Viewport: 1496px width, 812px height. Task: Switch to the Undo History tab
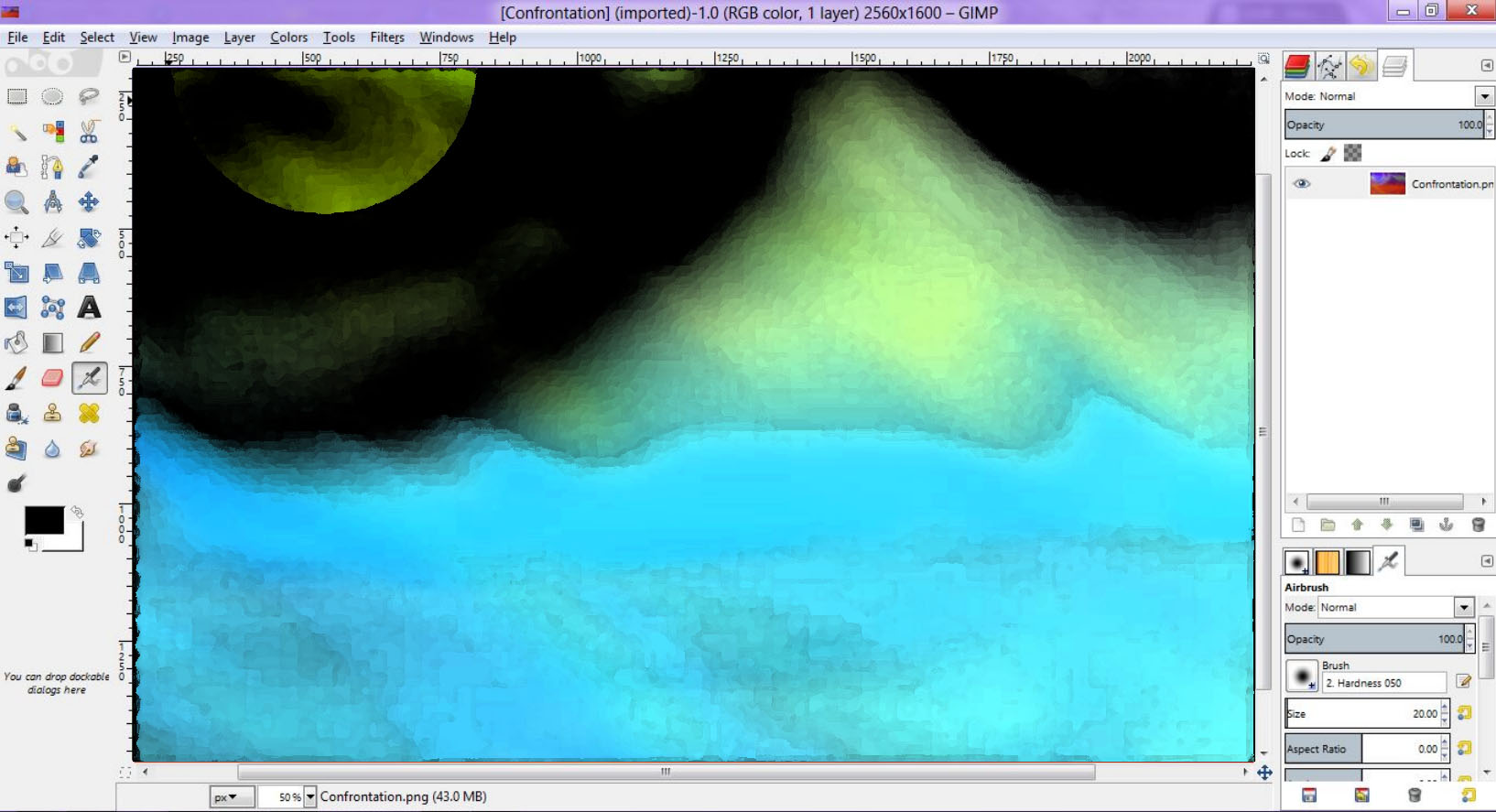point(1361,66)
